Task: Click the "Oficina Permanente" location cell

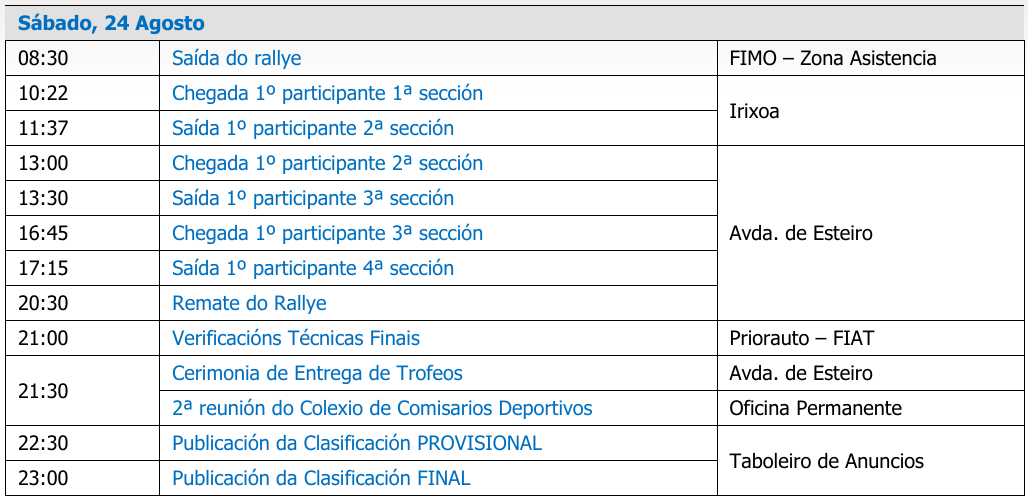Action: (x=815, y=409)
